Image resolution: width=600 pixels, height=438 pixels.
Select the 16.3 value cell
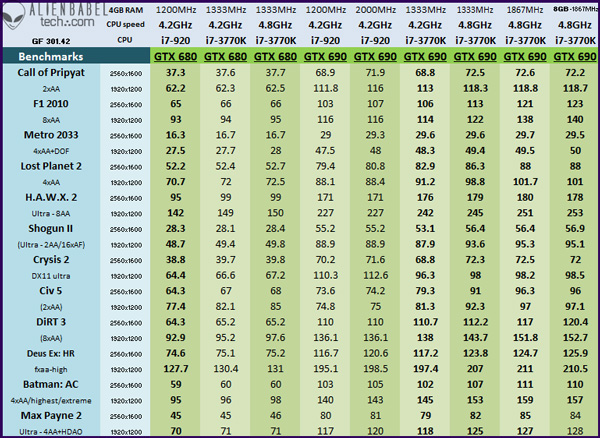(x=175, y=135)
